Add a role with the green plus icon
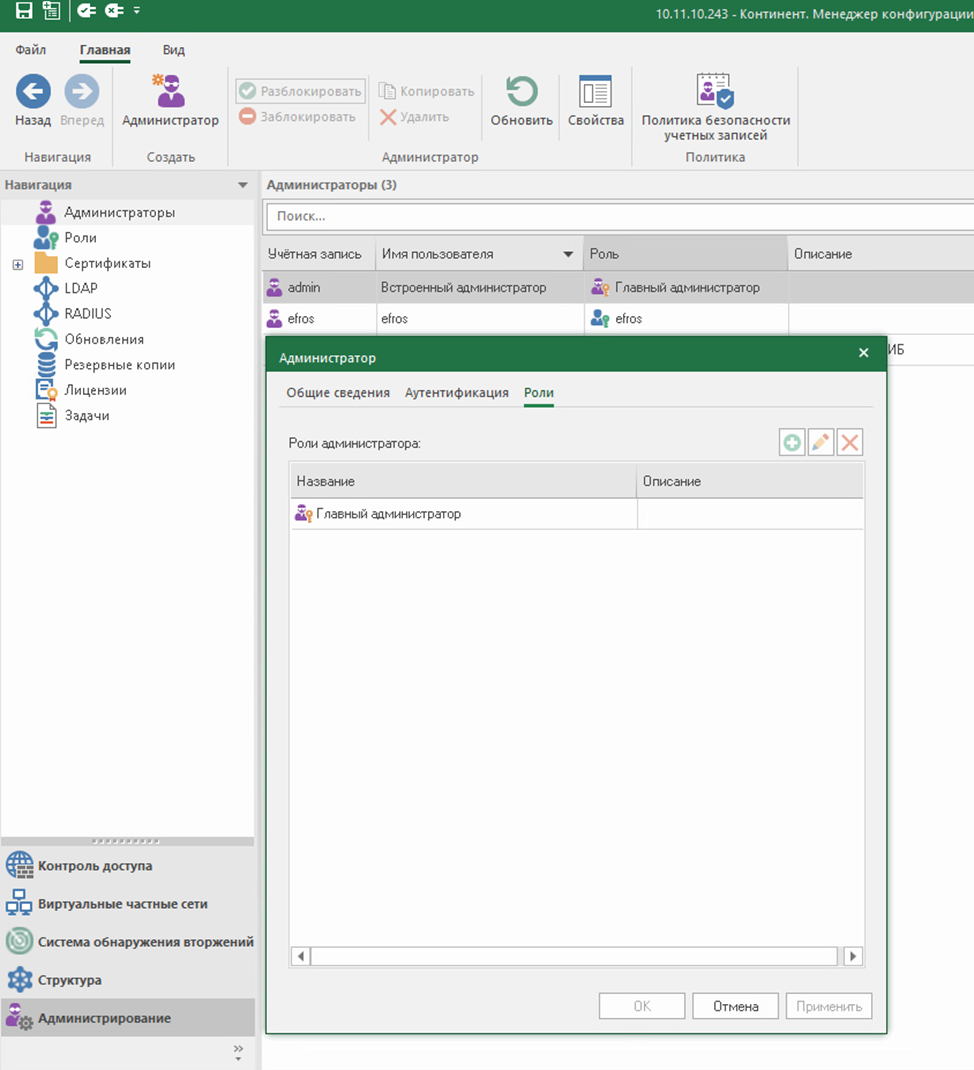974x1070 pixels. pos(792,442)
